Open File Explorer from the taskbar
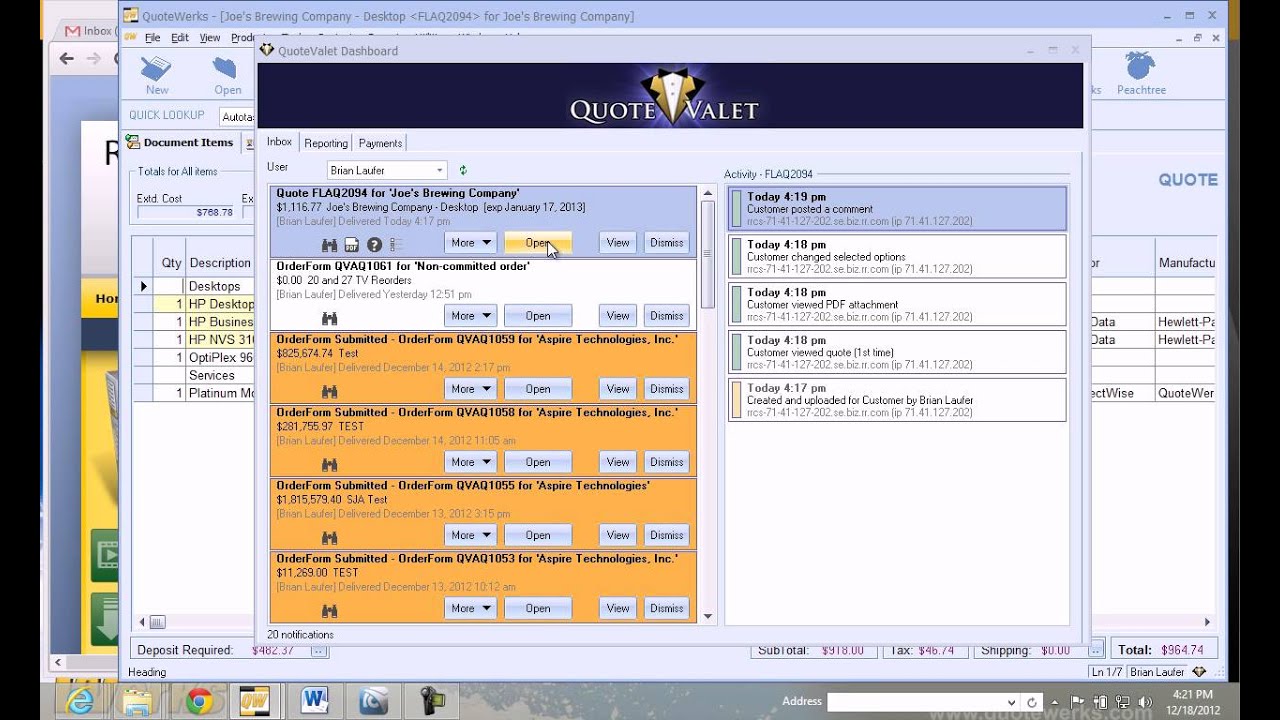 [x=137, y=701]
